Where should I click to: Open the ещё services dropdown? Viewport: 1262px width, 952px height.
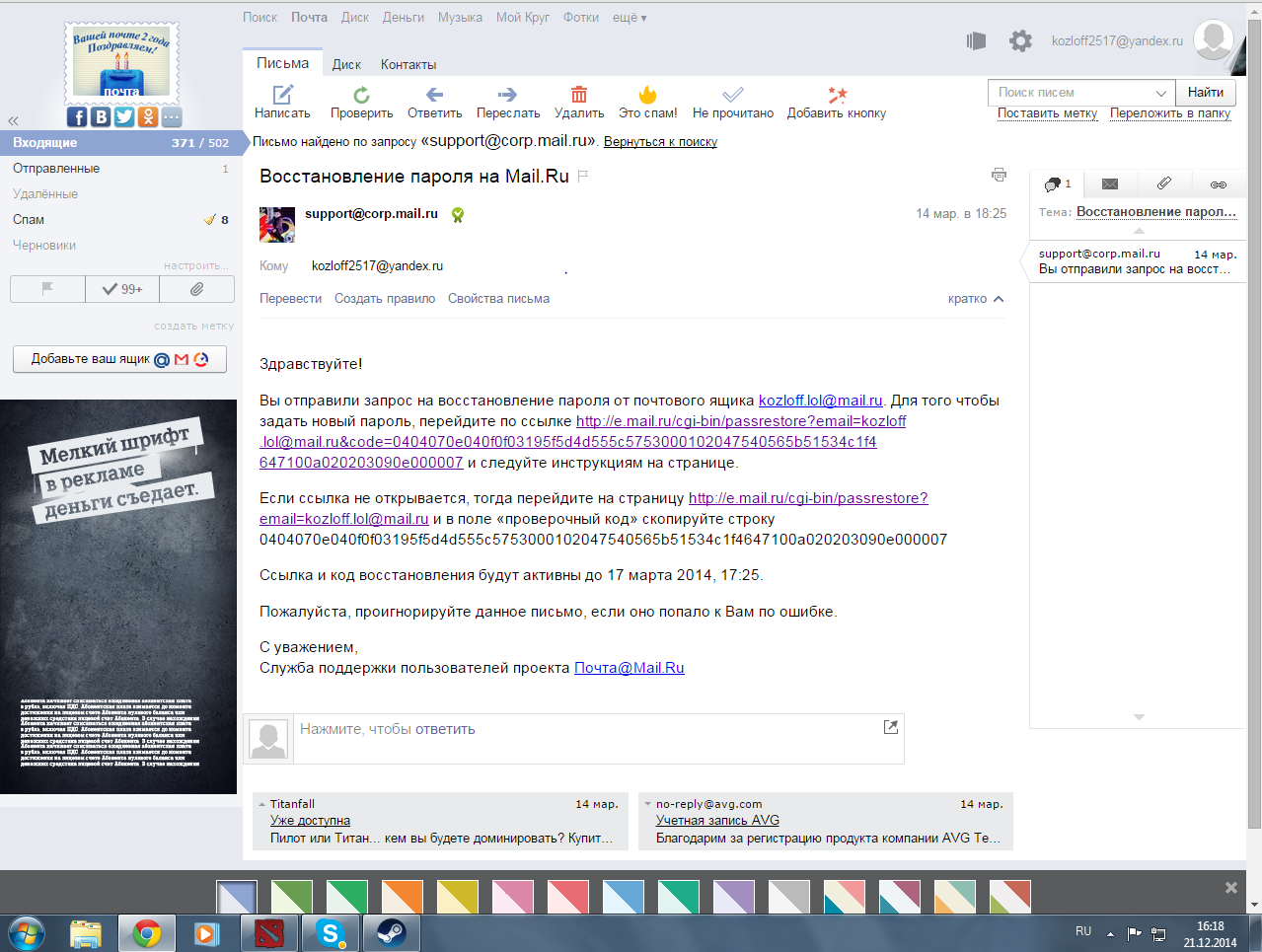point(630,17)
